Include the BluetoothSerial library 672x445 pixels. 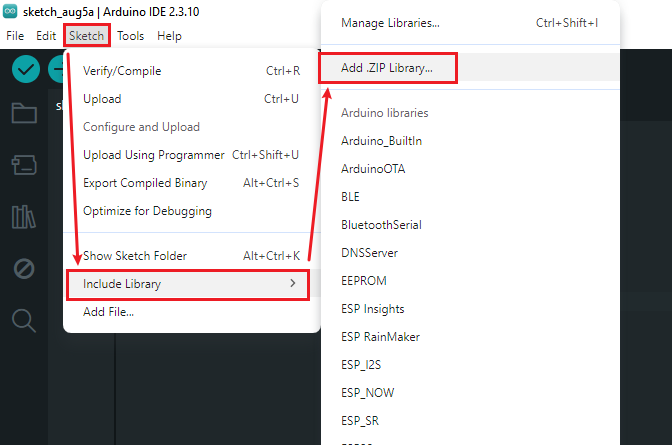pos(470,225)
